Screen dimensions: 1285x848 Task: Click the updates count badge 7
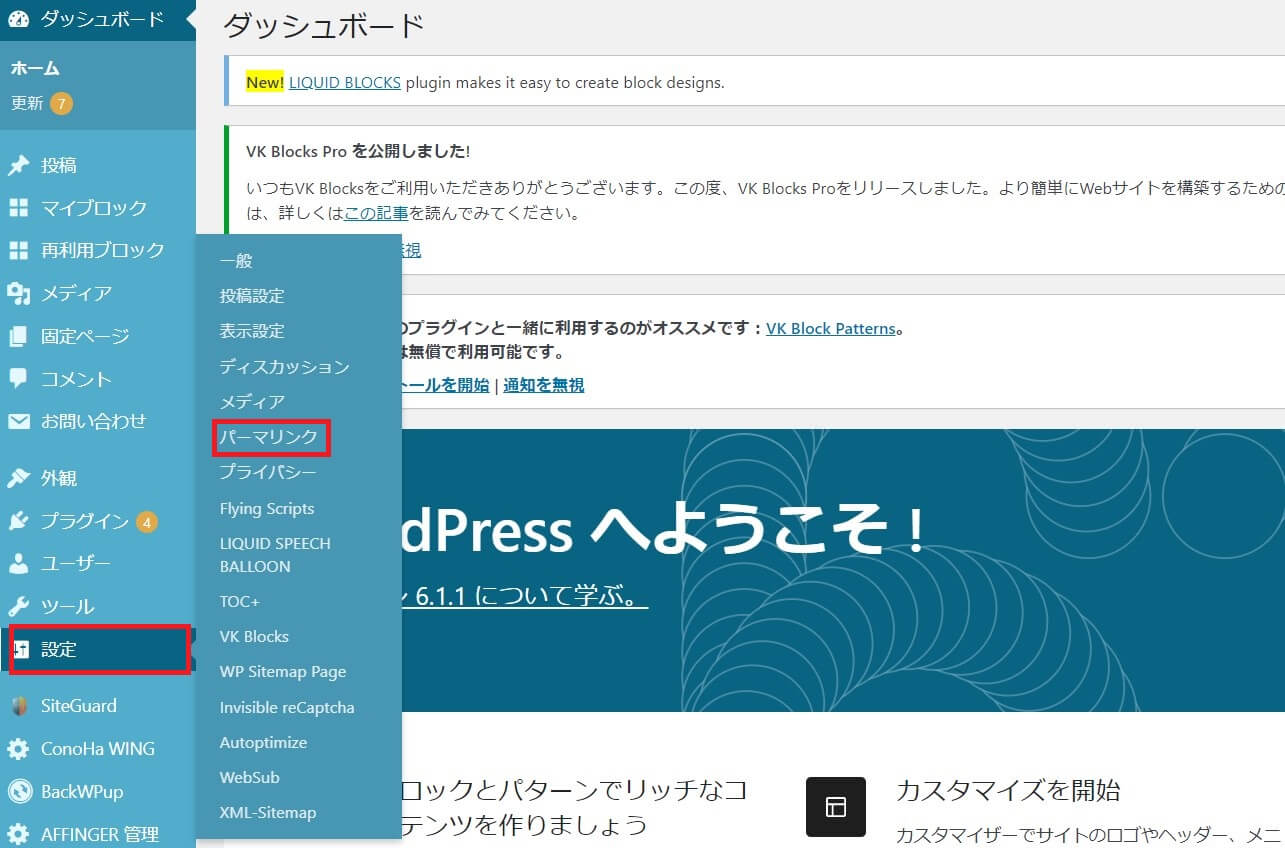[x=62, y=103]
